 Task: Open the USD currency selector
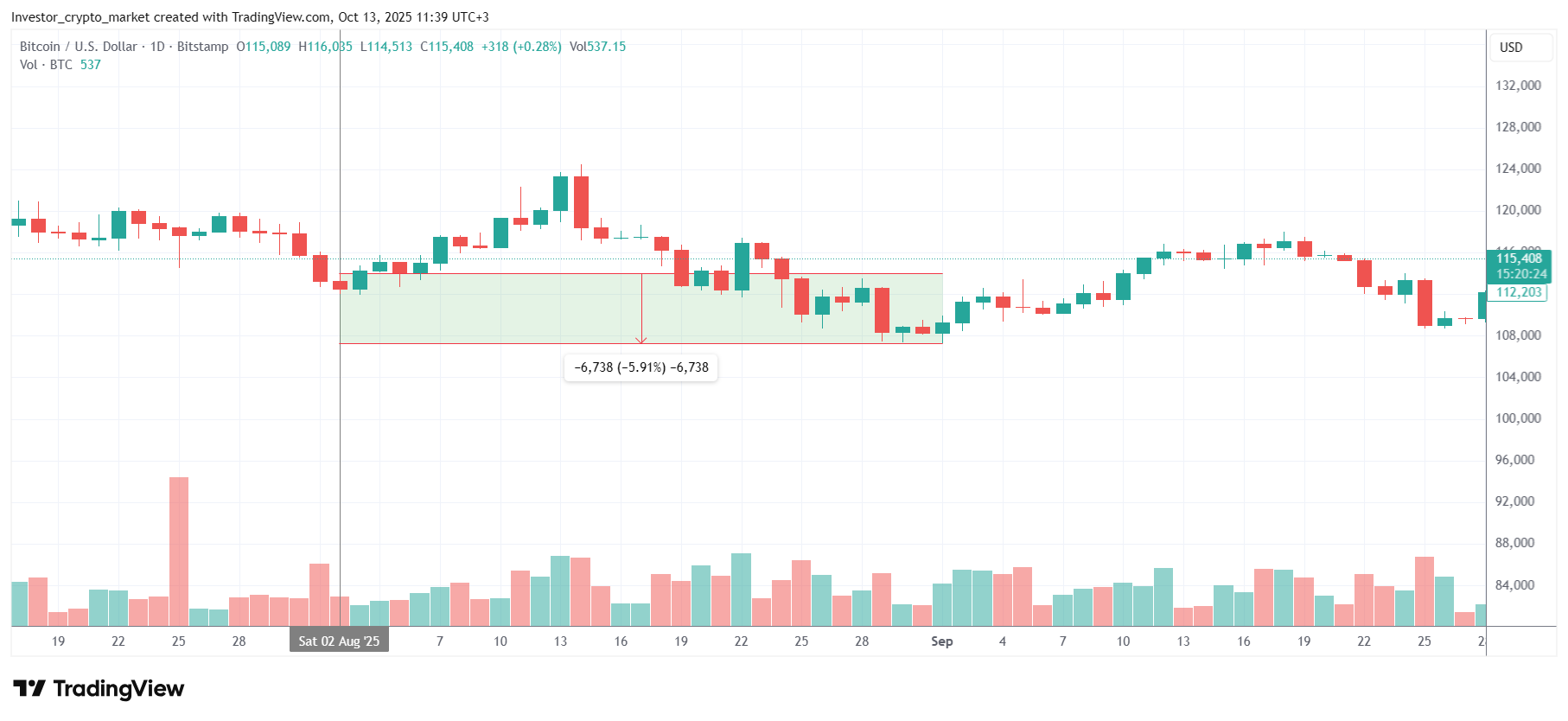coord(1511,48)
